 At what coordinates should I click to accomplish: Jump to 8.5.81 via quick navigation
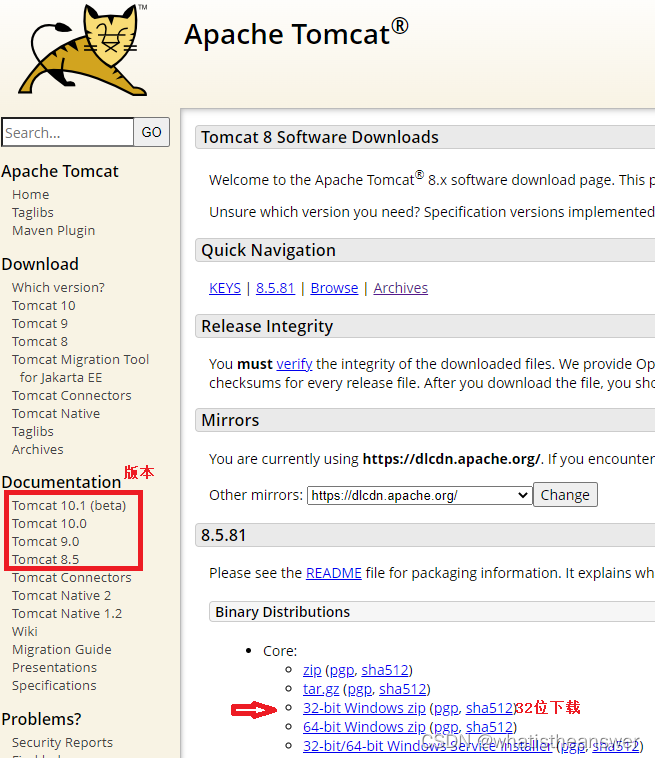[275, 288]
